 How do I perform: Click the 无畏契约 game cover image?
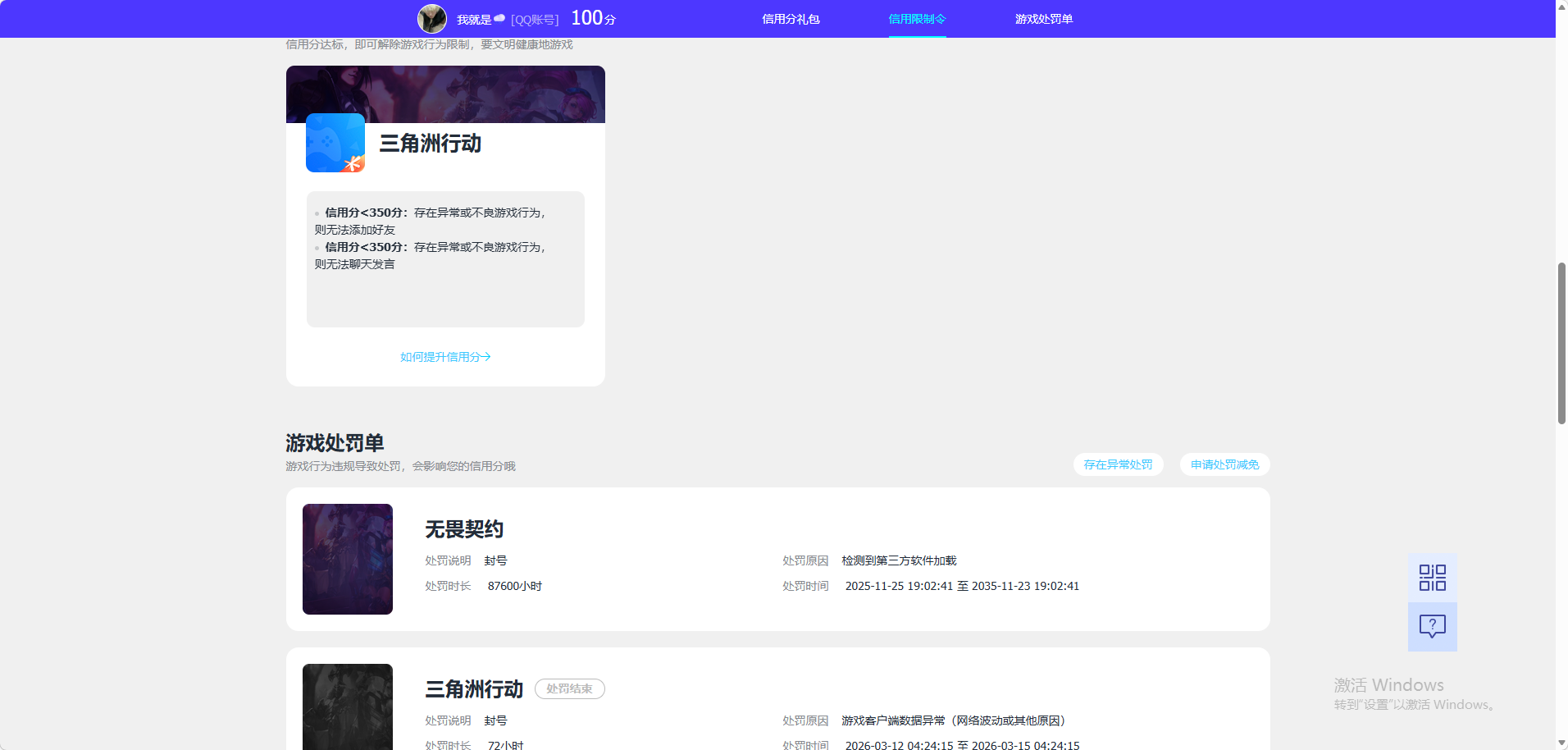[x=347, y=559]
